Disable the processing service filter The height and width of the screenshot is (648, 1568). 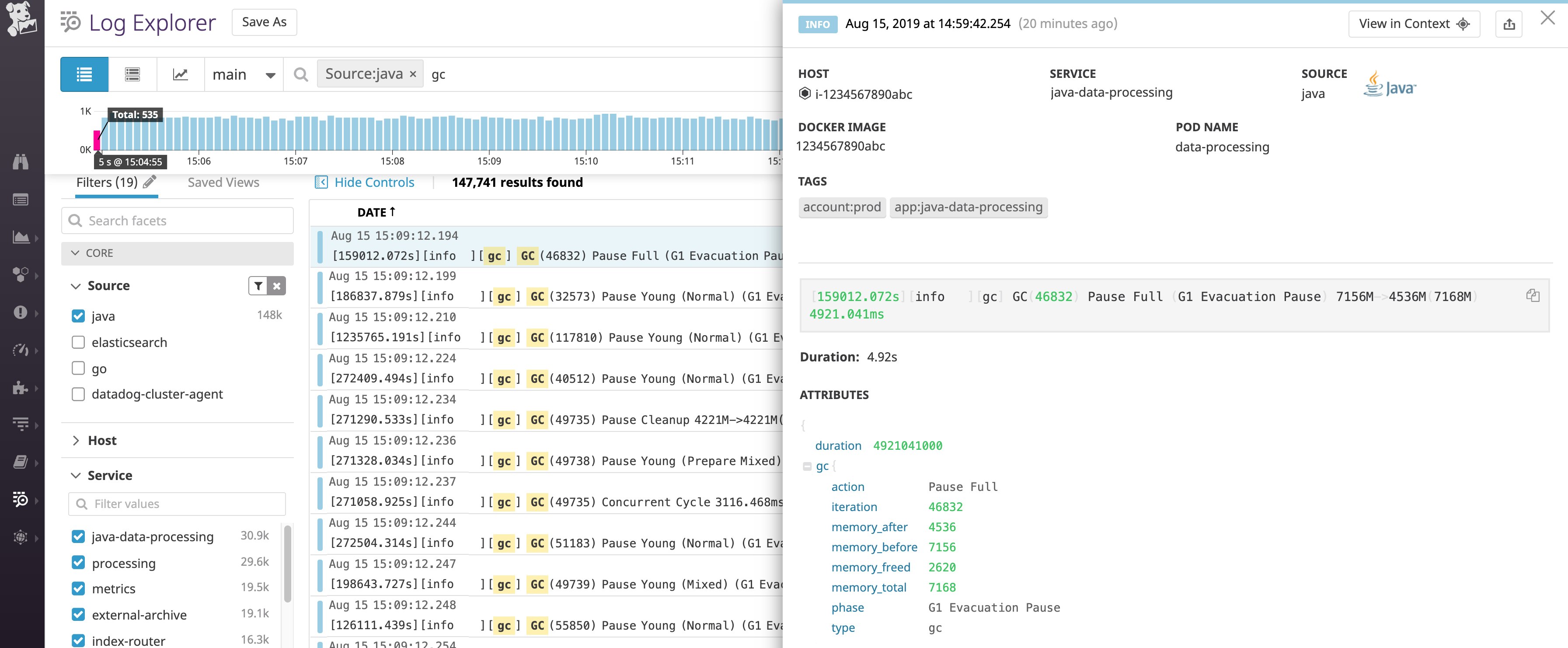point(78,562)
